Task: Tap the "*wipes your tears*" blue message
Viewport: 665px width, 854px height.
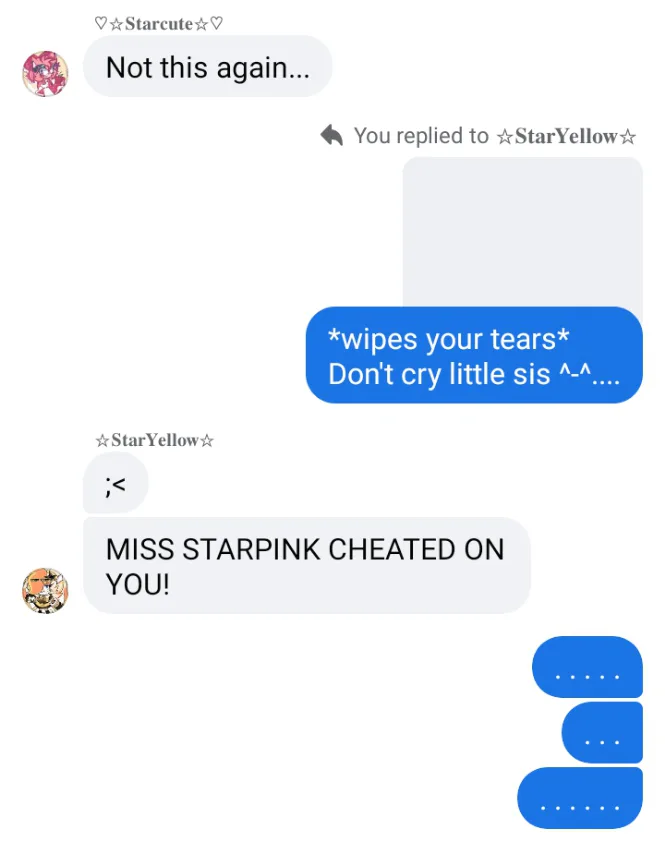Action: pyautogui.click(x=474, y=355)
